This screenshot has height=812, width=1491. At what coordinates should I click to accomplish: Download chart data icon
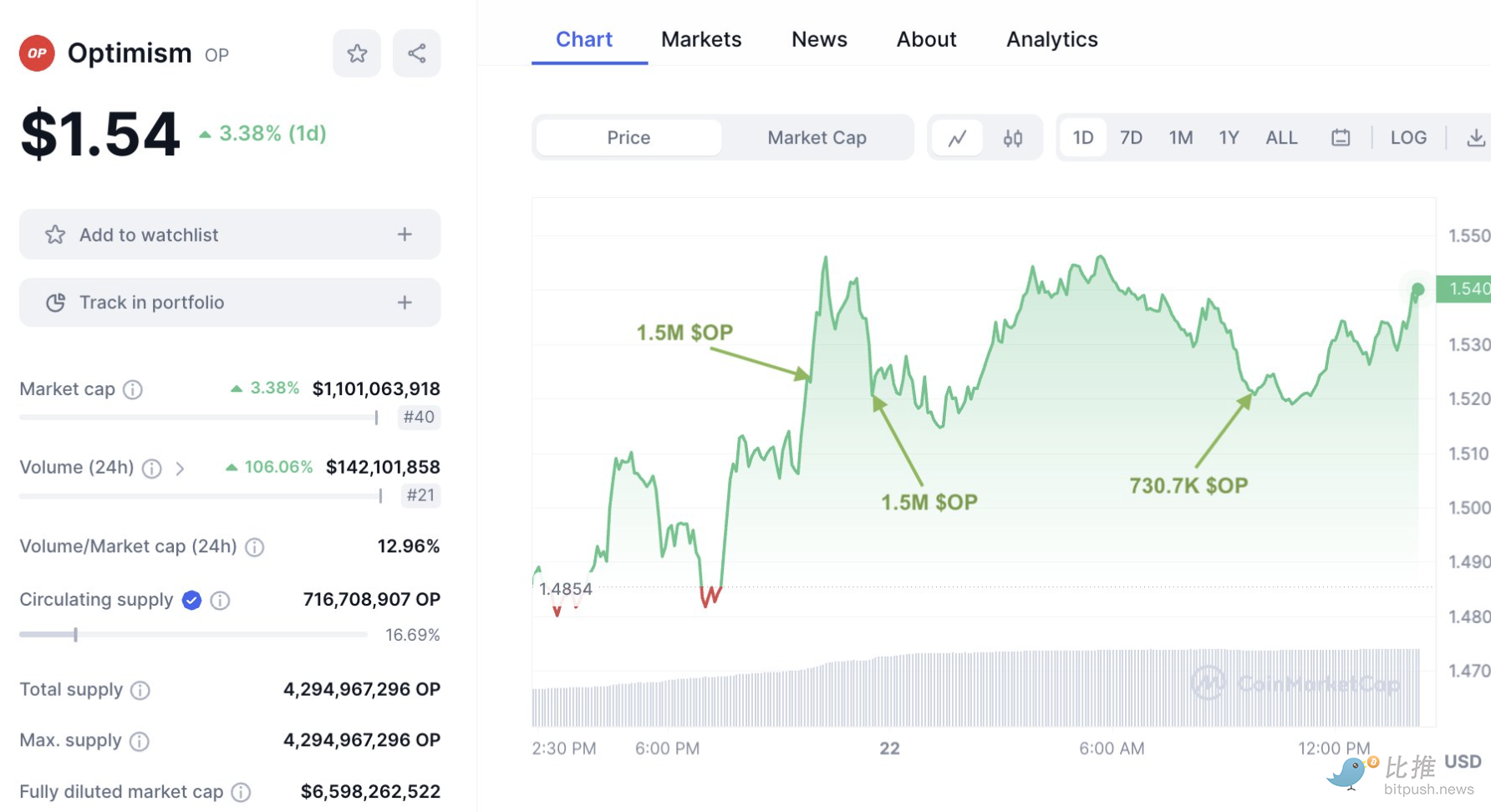(1476, 138)
